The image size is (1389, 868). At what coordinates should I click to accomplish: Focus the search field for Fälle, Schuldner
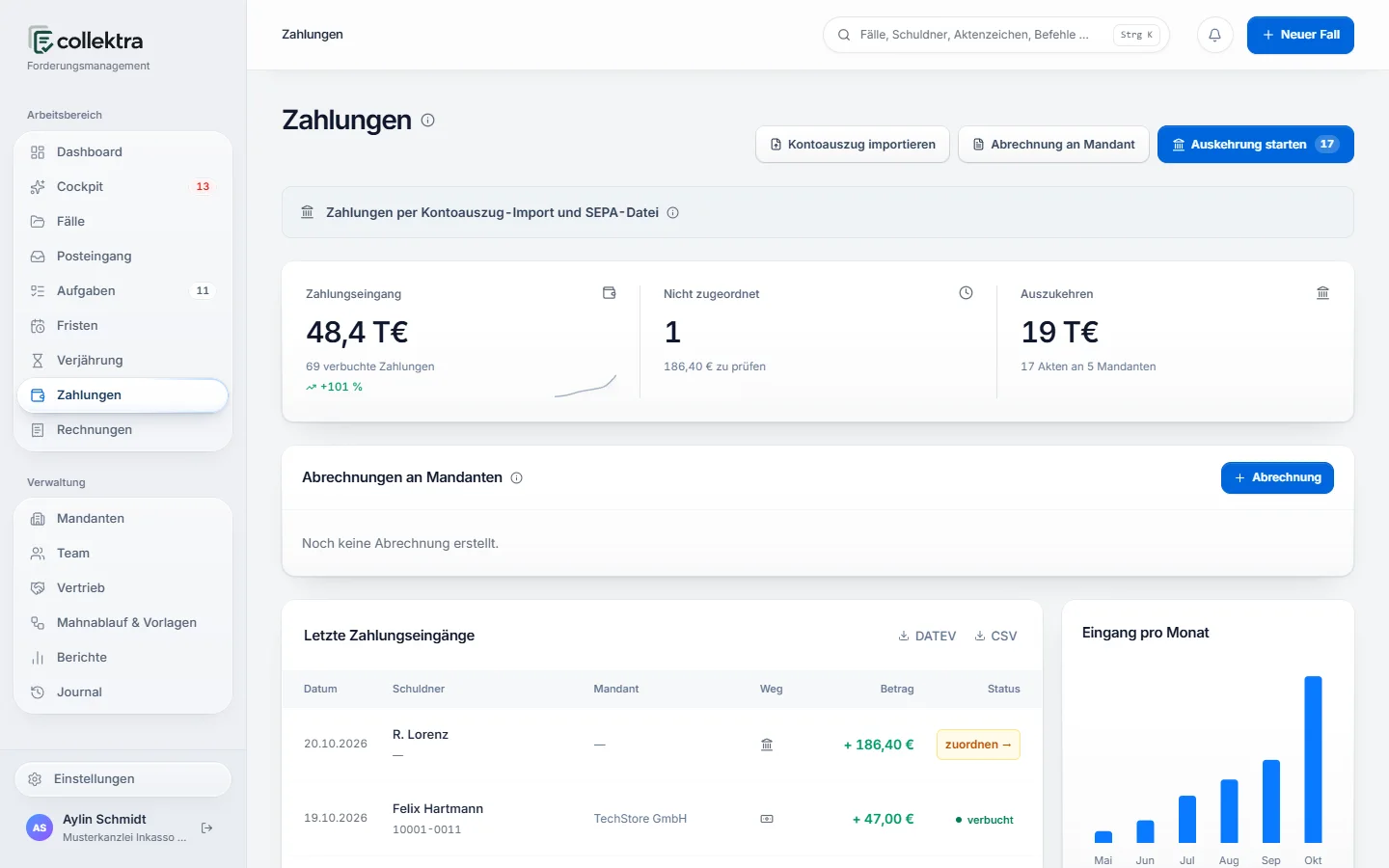tap(996, 35)
